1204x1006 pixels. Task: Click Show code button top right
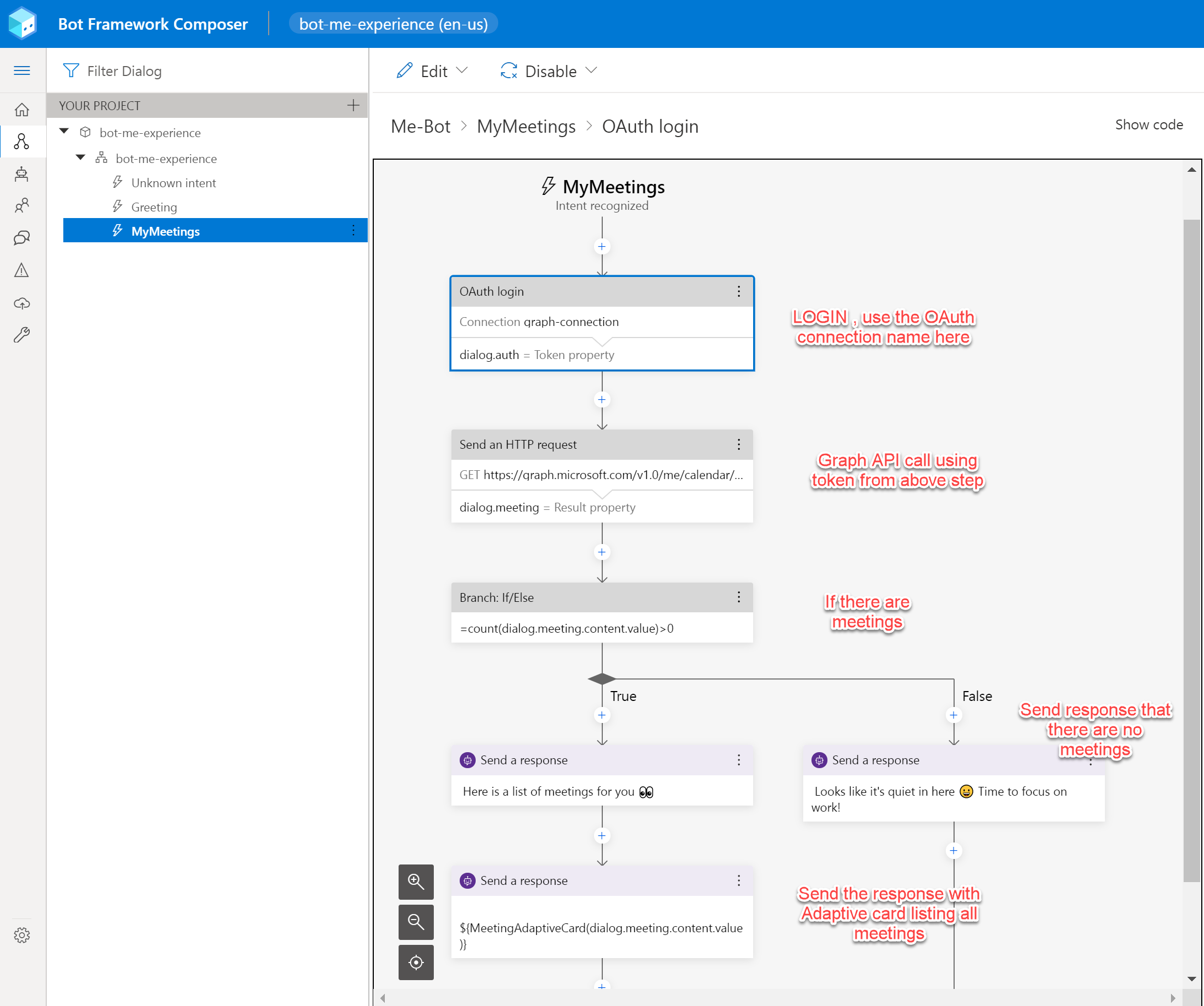1147,125
